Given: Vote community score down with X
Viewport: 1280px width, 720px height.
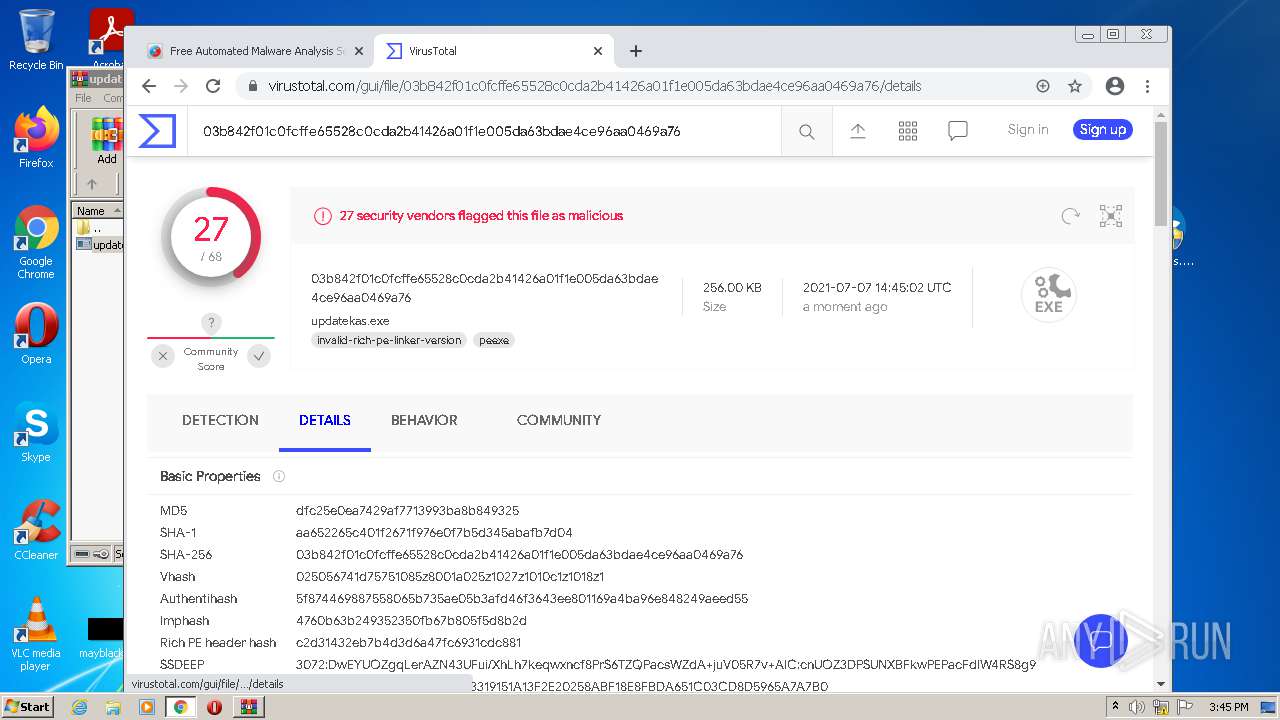Looking at the screenshot, I should click(x=162, y=356).
